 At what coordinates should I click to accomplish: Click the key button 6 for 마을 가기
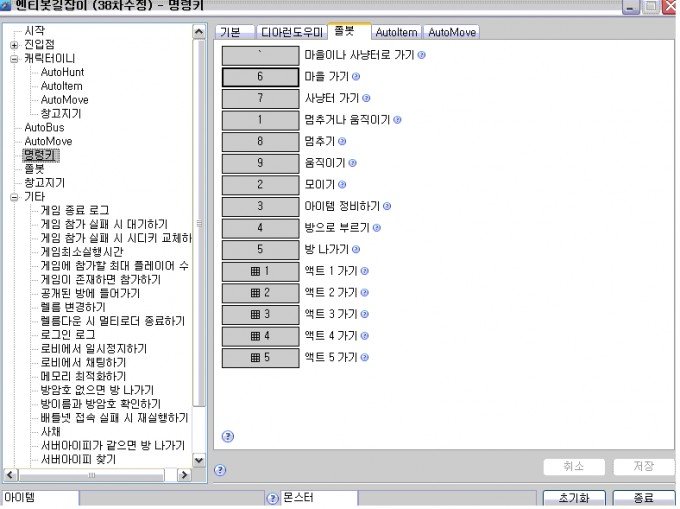(259, 76)
